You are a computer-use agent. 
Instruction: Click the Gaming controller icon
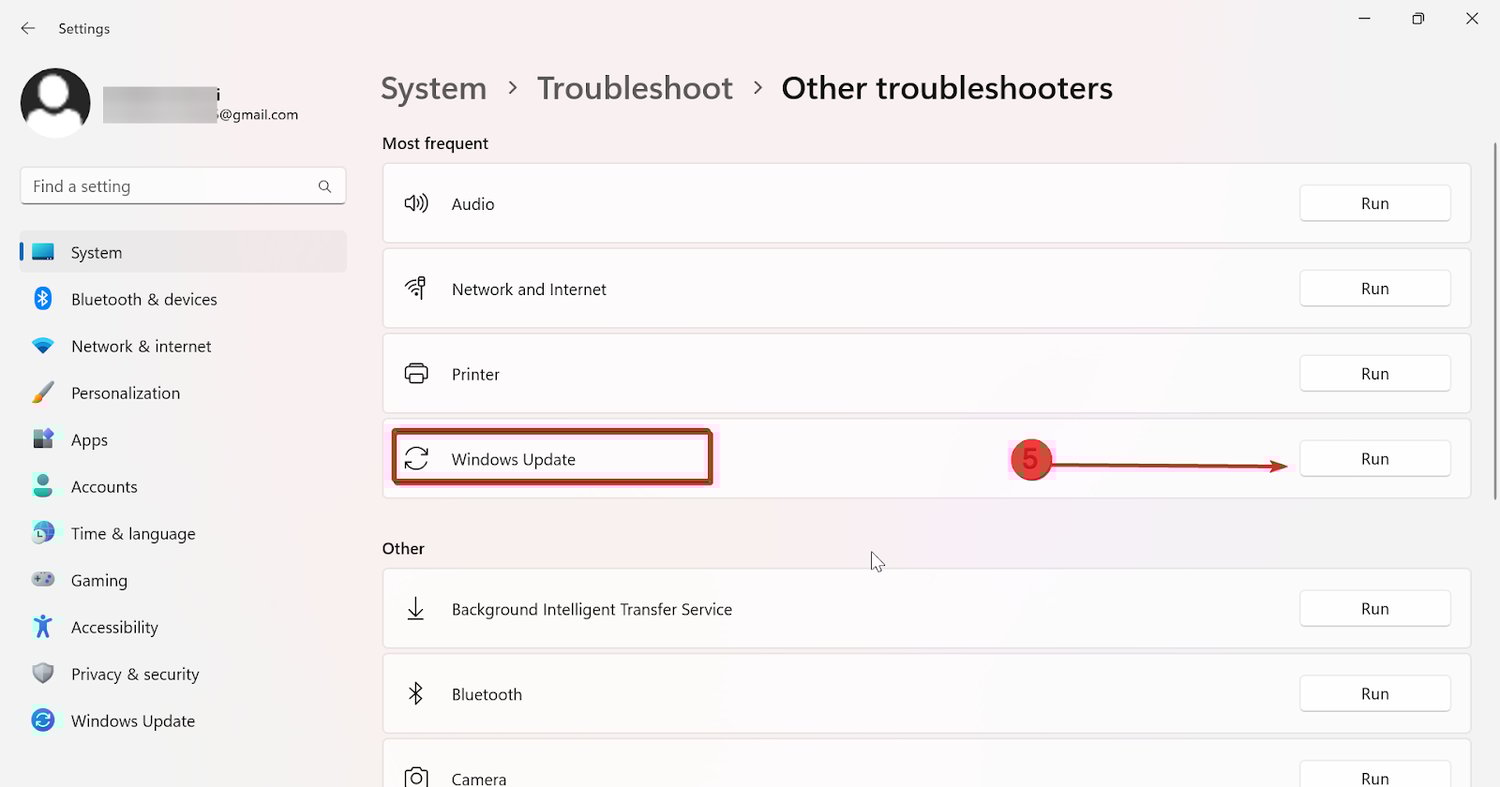(43, 579)
